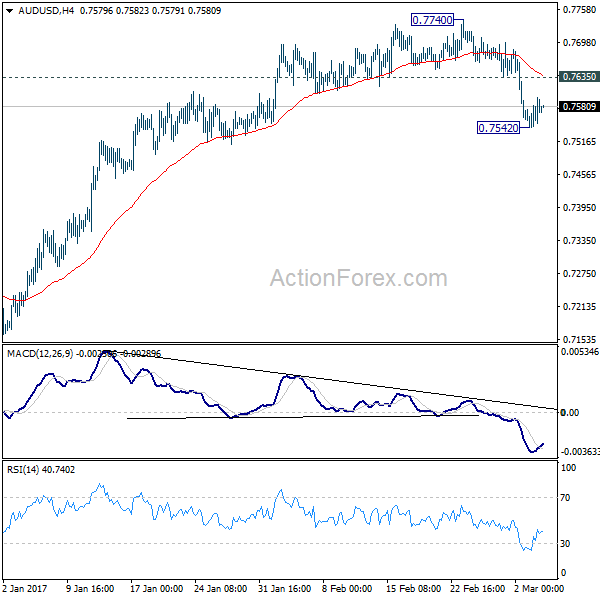Click the 15 Feb 08:00 time label
The image size is (600, 600).
413,588
